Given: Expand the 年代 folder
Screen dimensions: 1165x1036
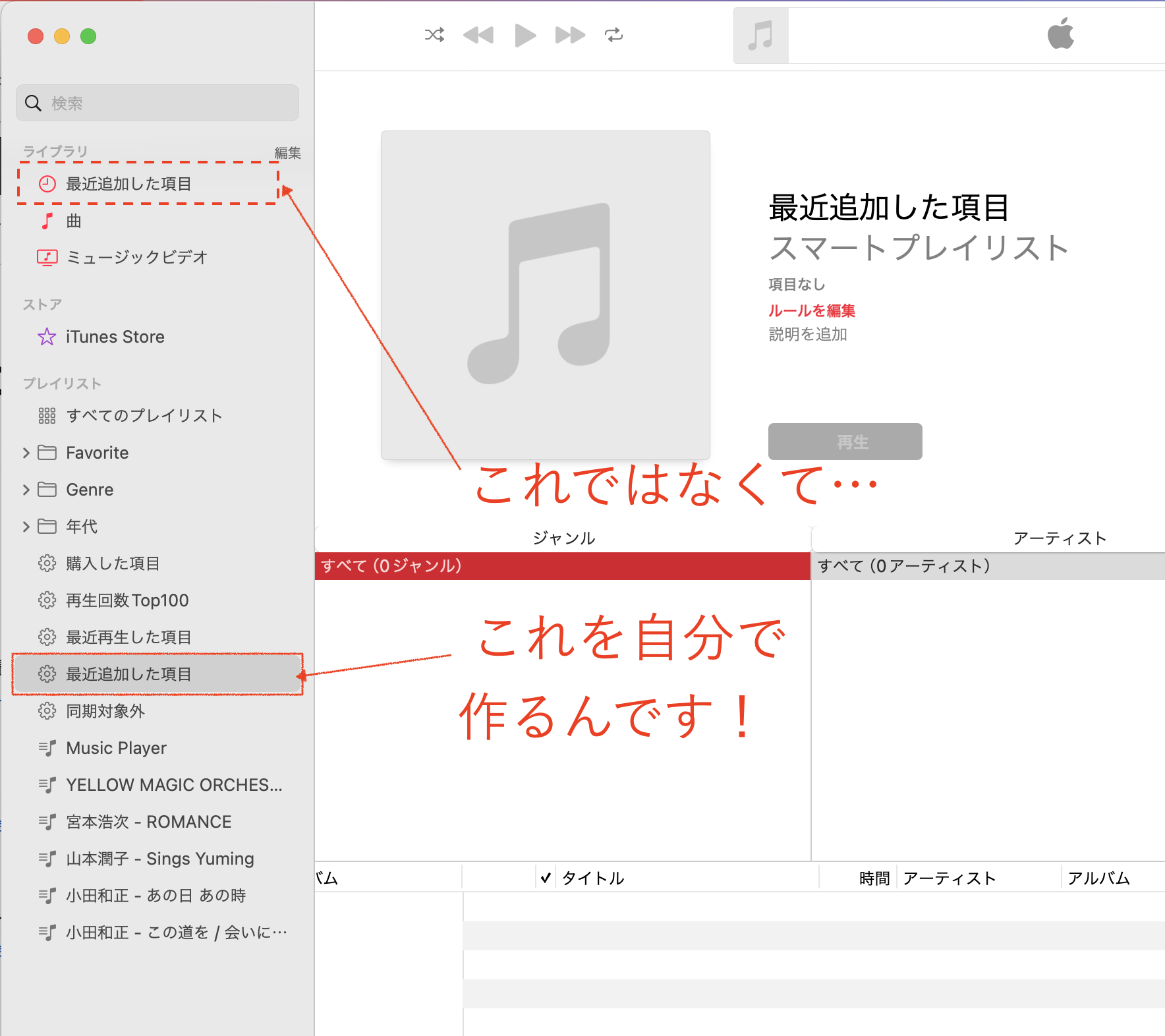Looking at the screenshot, I should [26, 527].
